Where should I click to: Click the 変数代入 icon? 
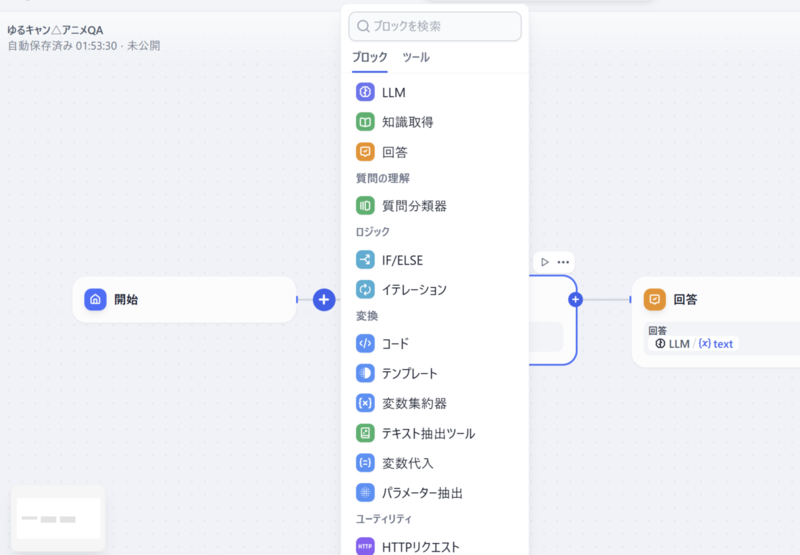point(365,463)
